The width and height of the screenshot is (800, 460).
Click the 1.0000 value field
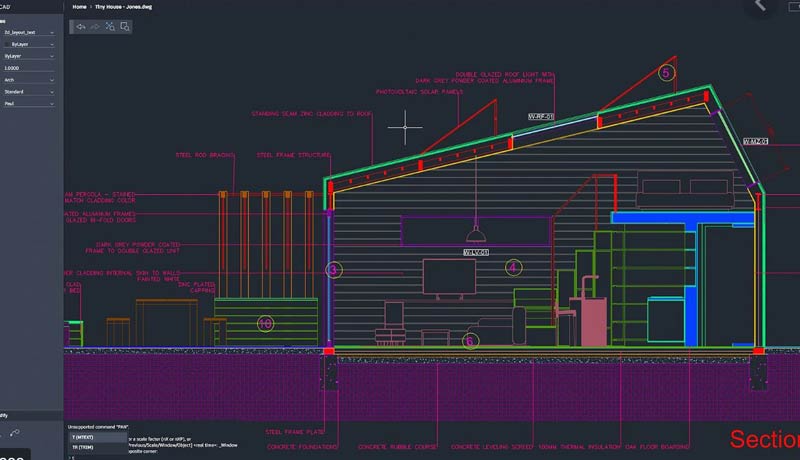point(28,68)
